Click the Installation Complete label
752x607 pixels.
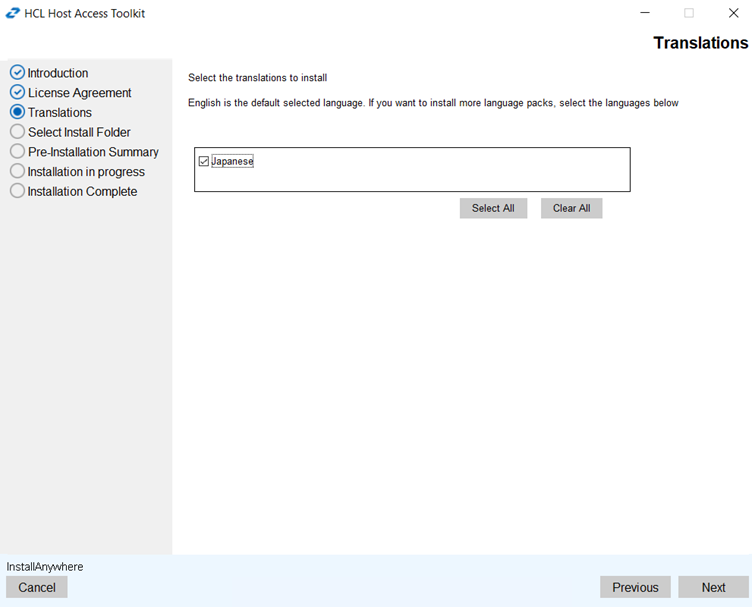[82, 191]
